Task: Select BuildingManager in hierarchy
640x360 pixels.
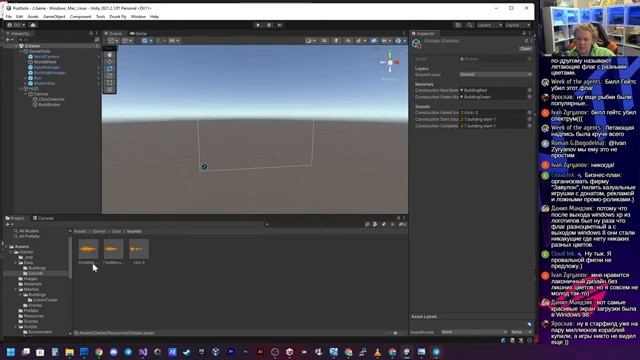Action: pyautogui.click(x=49, y=73)
